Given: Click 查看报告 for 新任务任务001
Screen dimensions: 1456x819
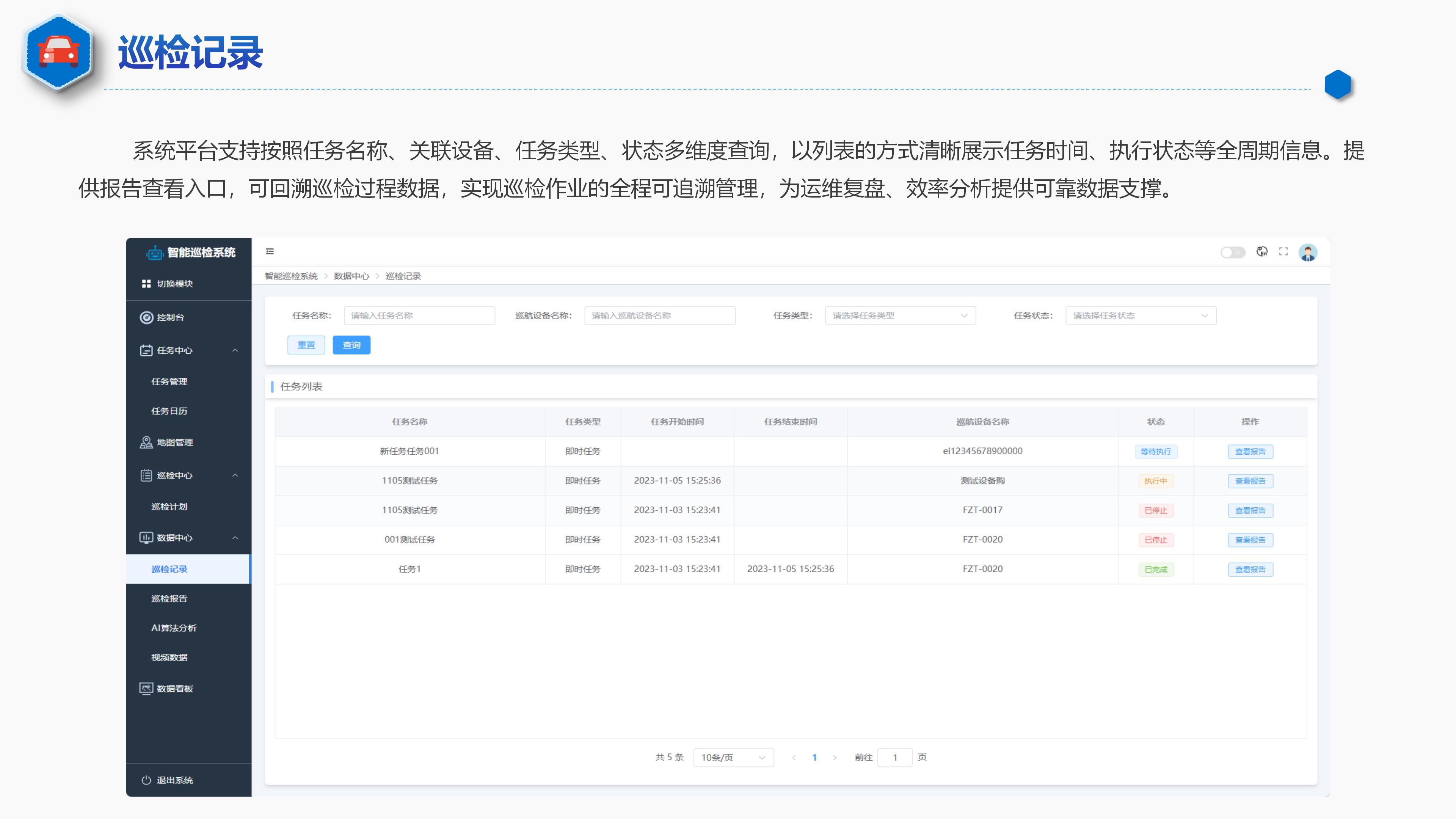Looking at the screenshot, I should pos(1250,452).
